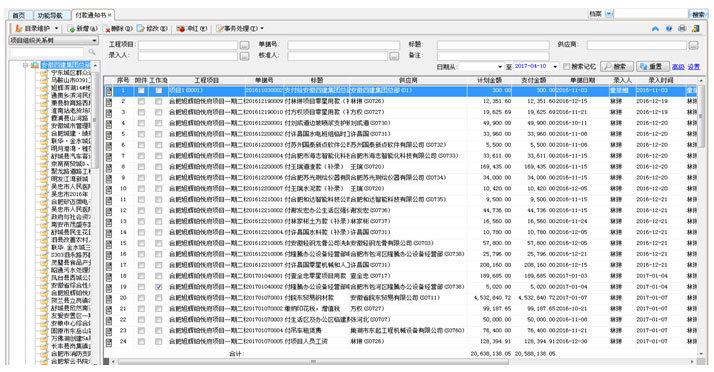The width and height of the screenshot is (714, 372).
Task: Toggle the 工作流 checkbox in row 7
Action: tap(158, 156)
